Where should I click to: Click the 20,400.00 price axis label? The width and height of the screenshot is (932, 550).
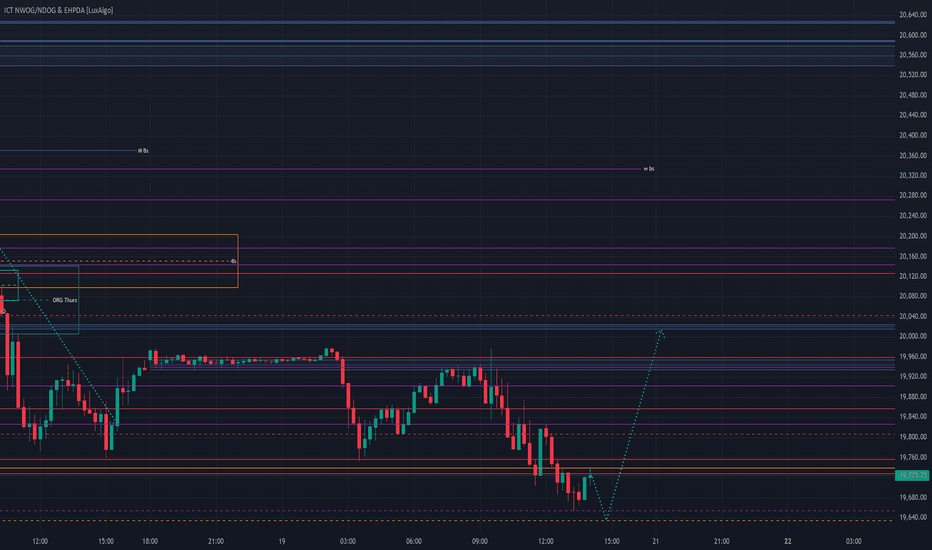coord(913,135)
